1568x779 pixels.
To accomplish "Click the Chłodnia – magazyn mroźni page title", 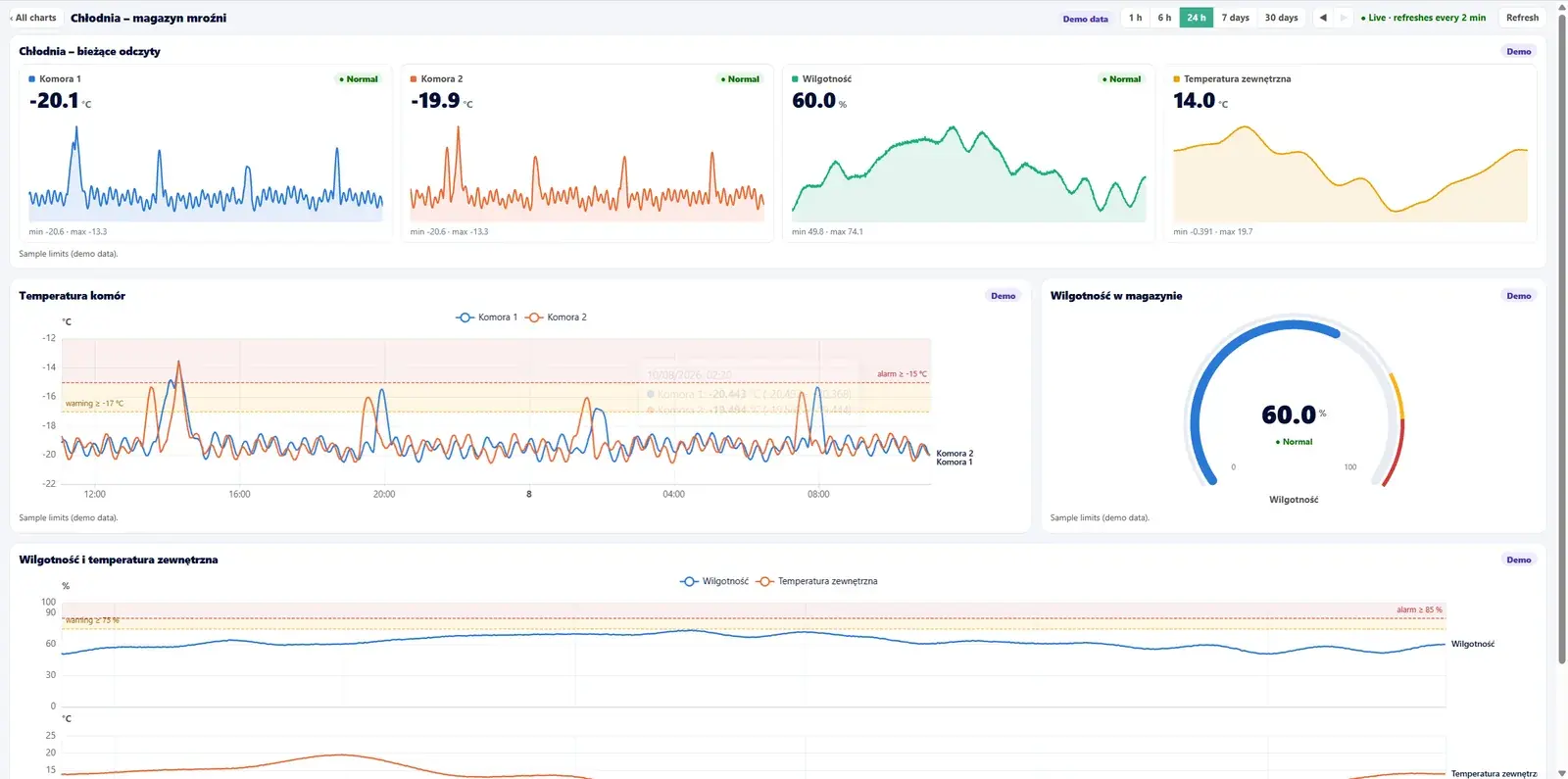I will pos(148,18).
